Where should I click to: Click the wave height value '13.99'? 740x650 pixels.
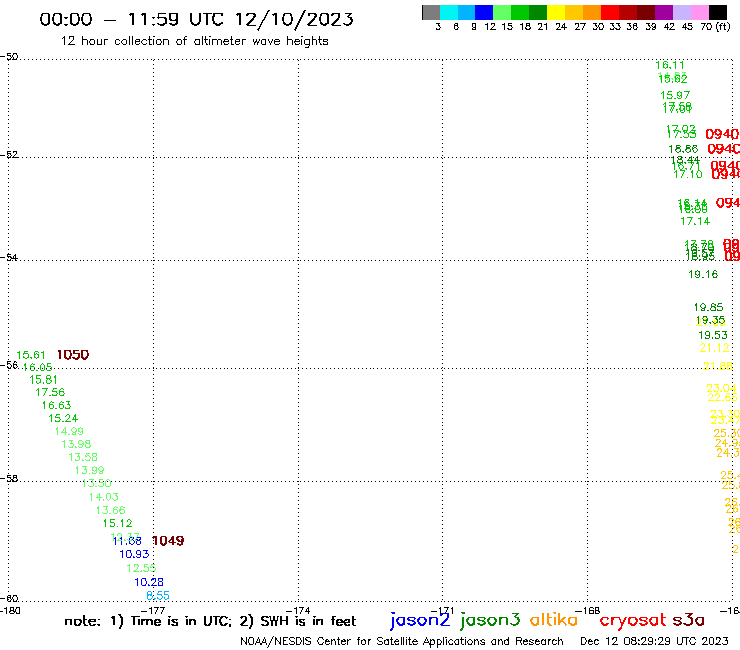click(x=89, y=471)
